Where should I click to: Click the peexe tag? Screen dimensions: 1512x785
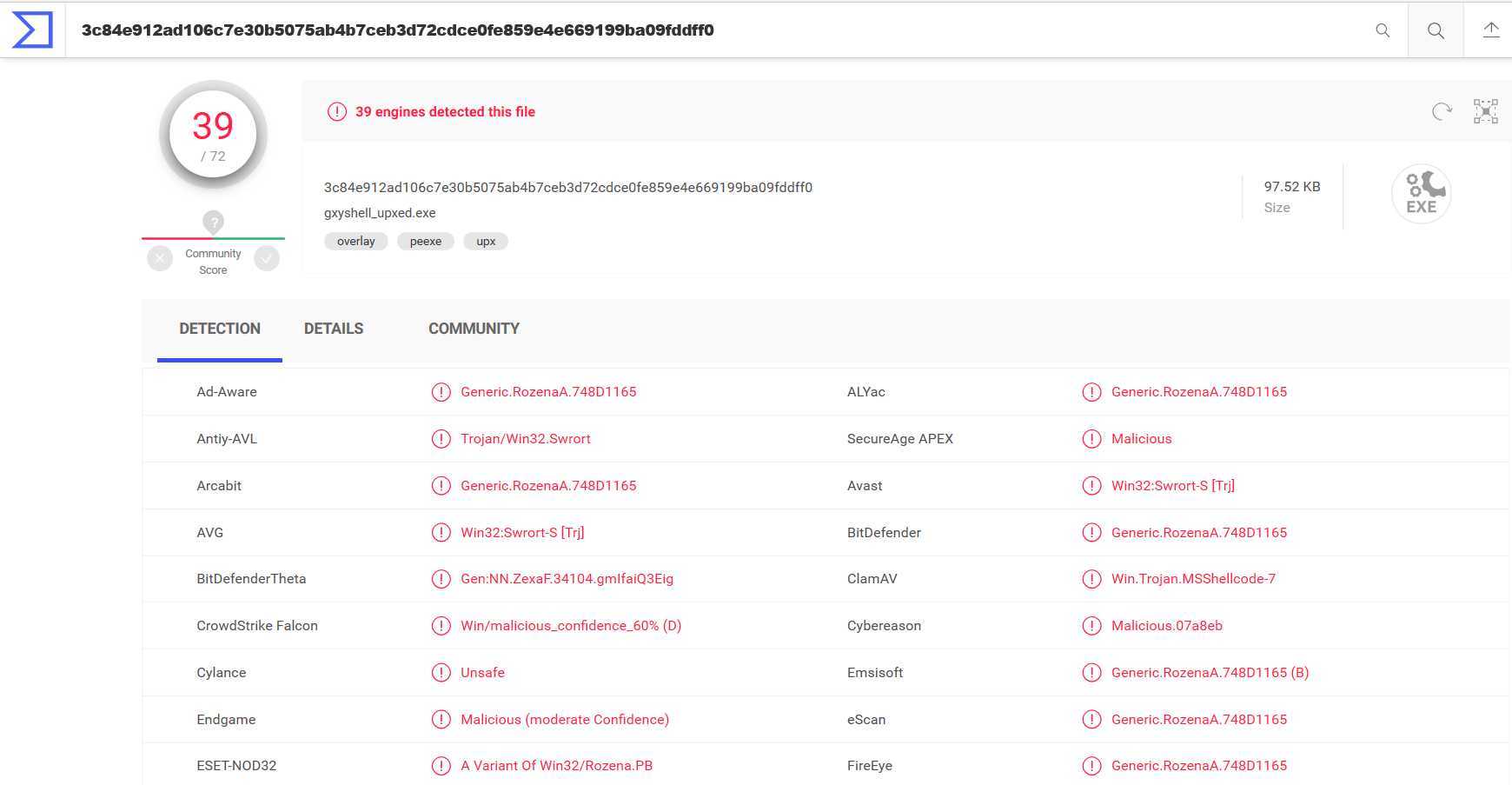(x=426, y=242)
